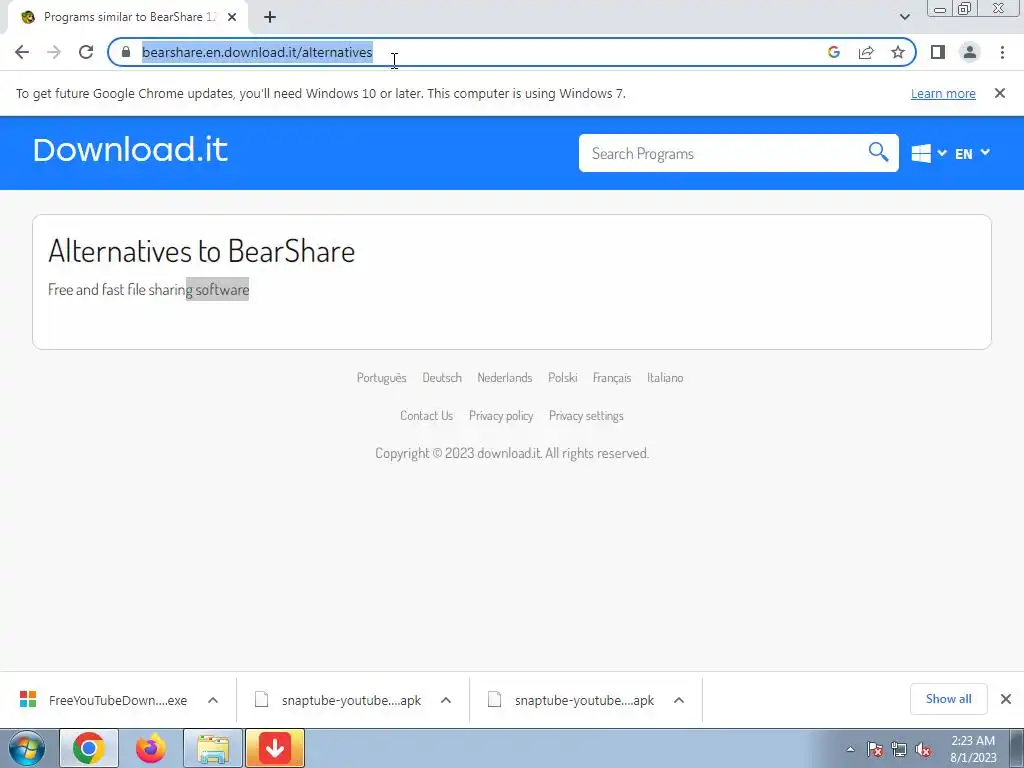Open the first snaptube-youtube apk download
The height and width of the screenshot is (768, 1024).
click(338, 700)
